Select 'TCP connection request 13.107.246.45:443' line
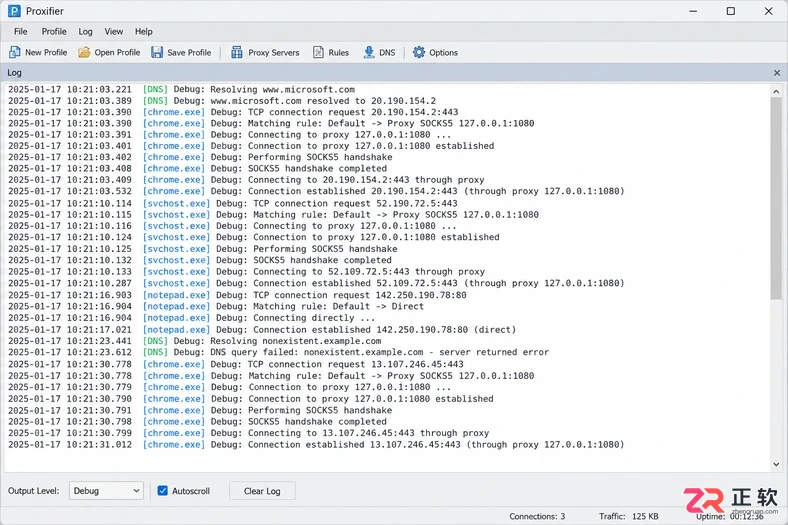 (x=236, y=364)
